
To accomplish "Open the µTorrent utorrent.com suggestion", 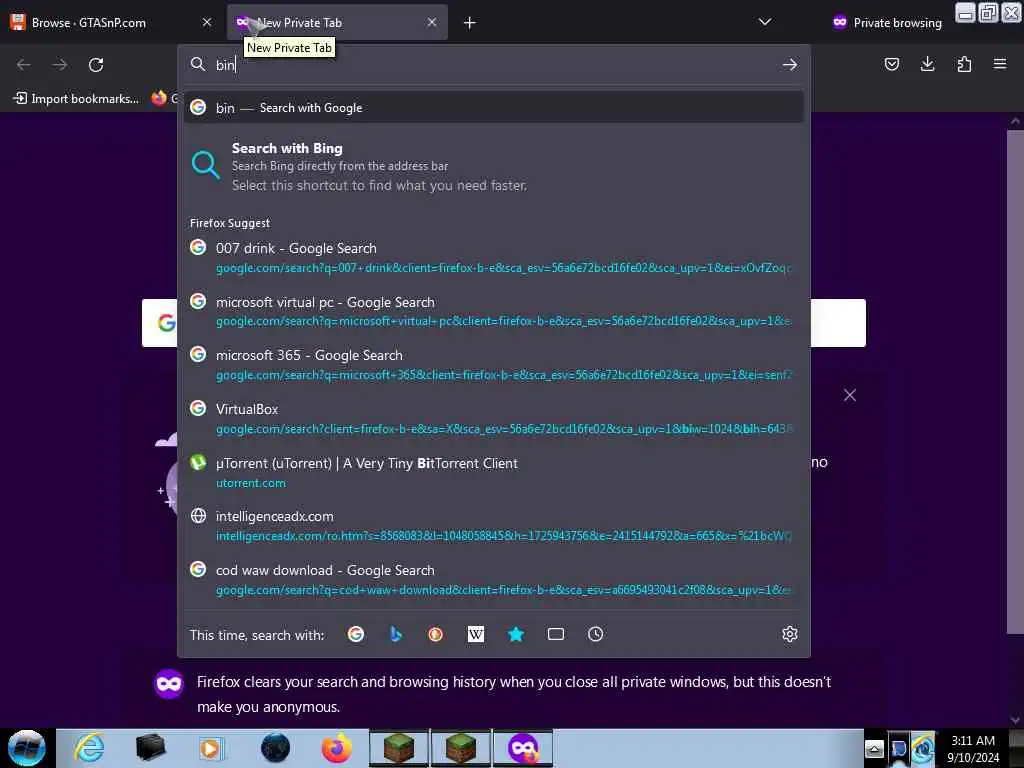I will 493,472.
